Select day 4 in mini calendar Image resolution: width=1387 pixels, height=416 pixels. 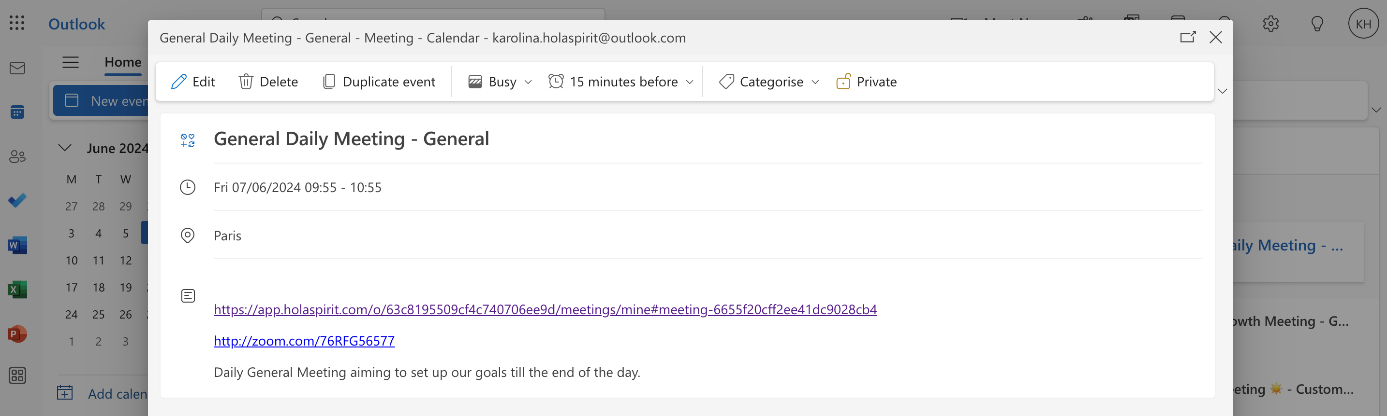[x=98, y=233]
